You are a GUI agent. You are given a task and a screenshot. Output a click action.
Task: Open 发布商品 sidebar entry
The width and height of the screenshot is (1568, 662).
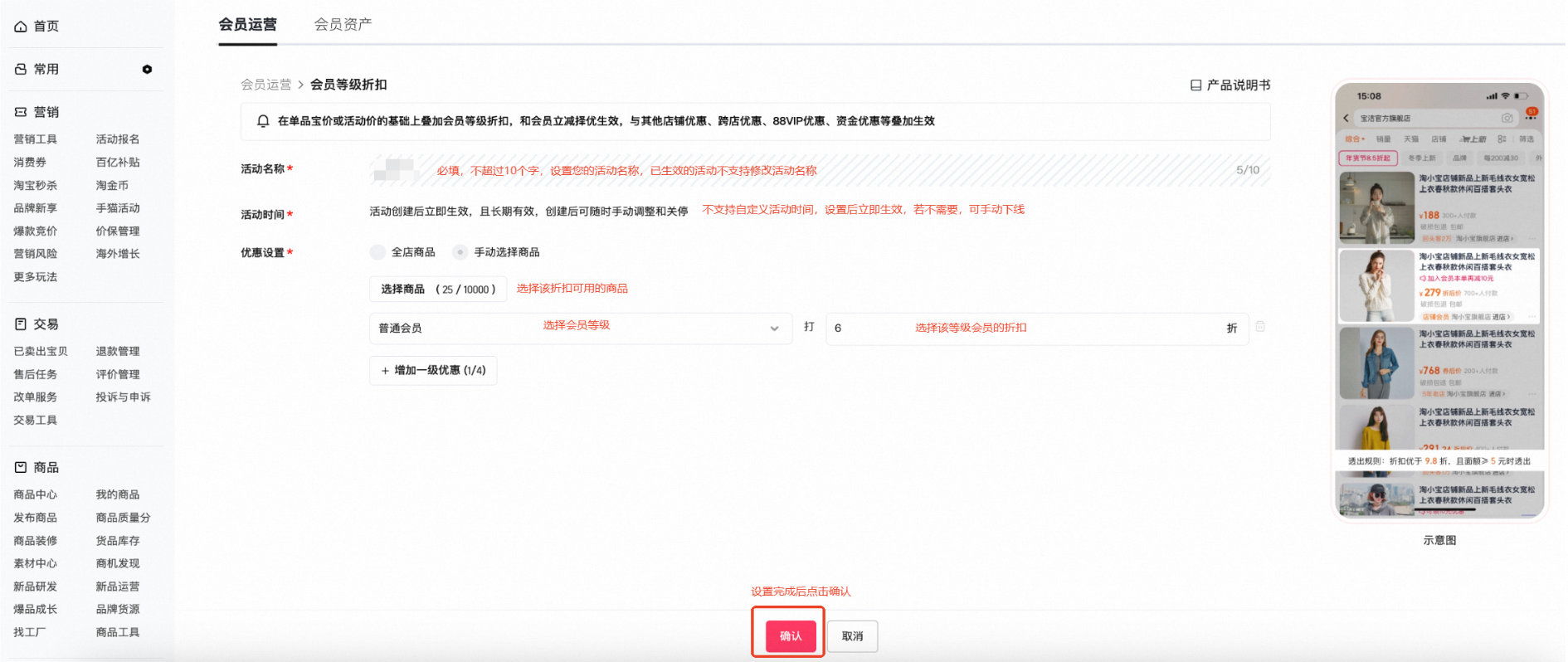coord(36,518)
